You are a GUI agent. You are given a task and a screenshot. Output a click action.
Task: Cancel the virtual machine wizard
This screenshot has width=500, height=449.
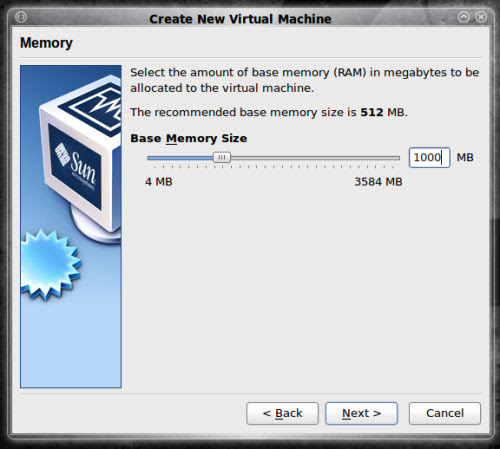445,413
